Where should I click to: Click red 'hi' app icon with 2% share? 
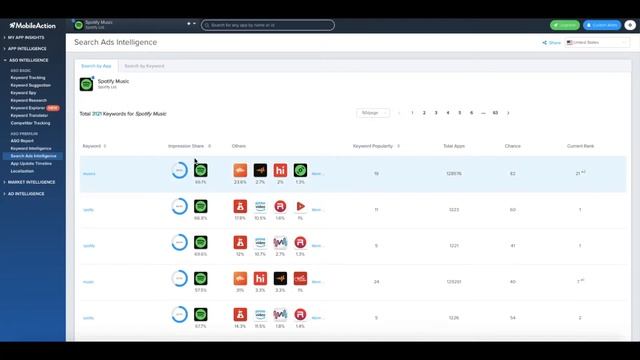click(280, 170)
